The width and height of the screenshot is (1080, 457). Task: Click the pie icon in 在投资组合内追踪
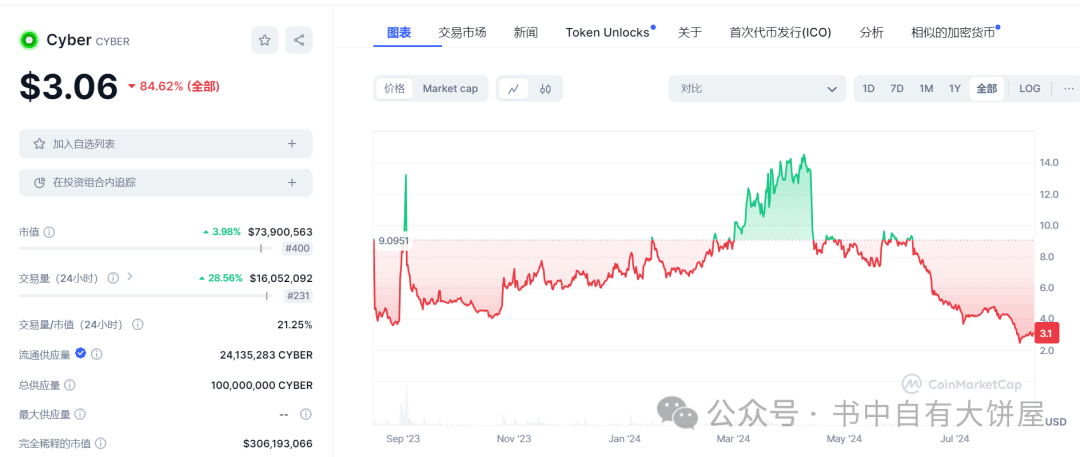[39, 183]
